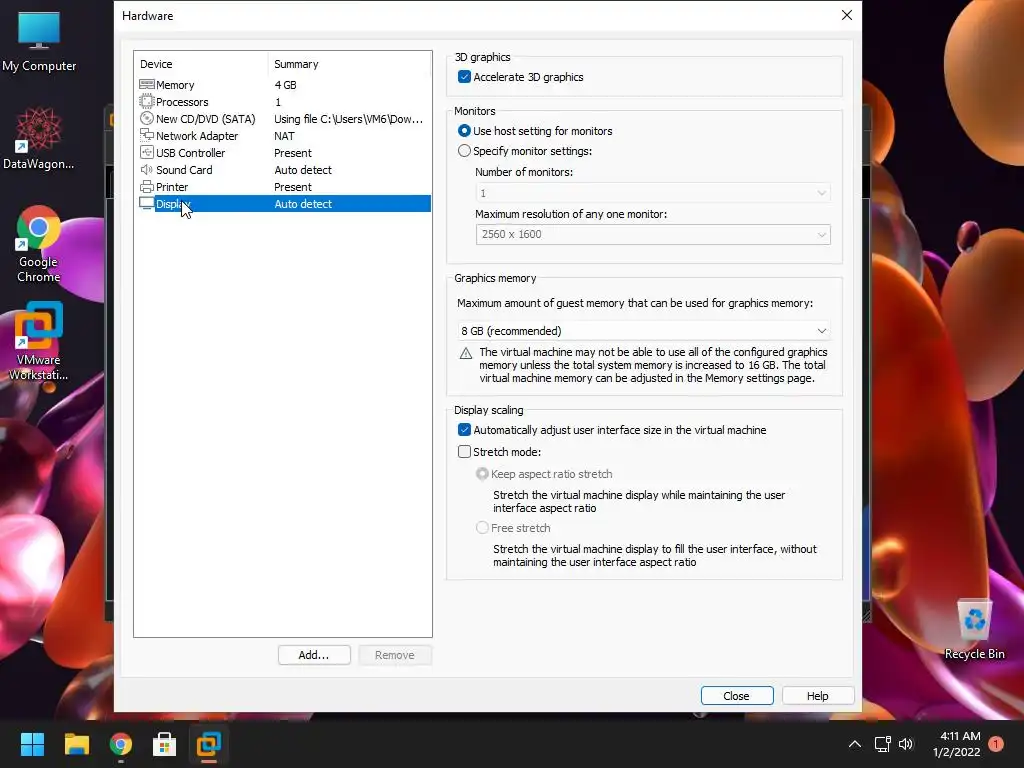Click the Printer device icon

147,187
